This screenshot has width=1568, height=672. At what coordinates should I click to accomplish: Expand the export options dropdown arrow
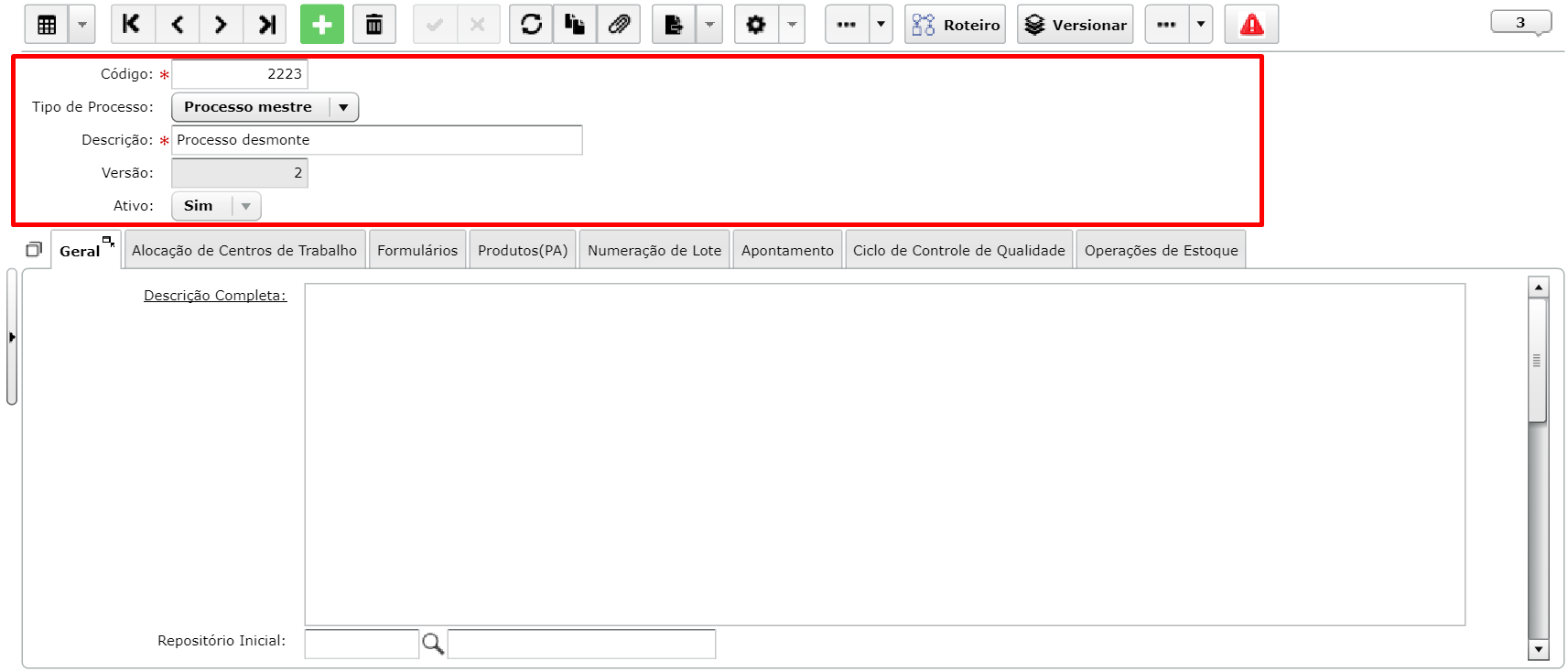click(709, 25)
